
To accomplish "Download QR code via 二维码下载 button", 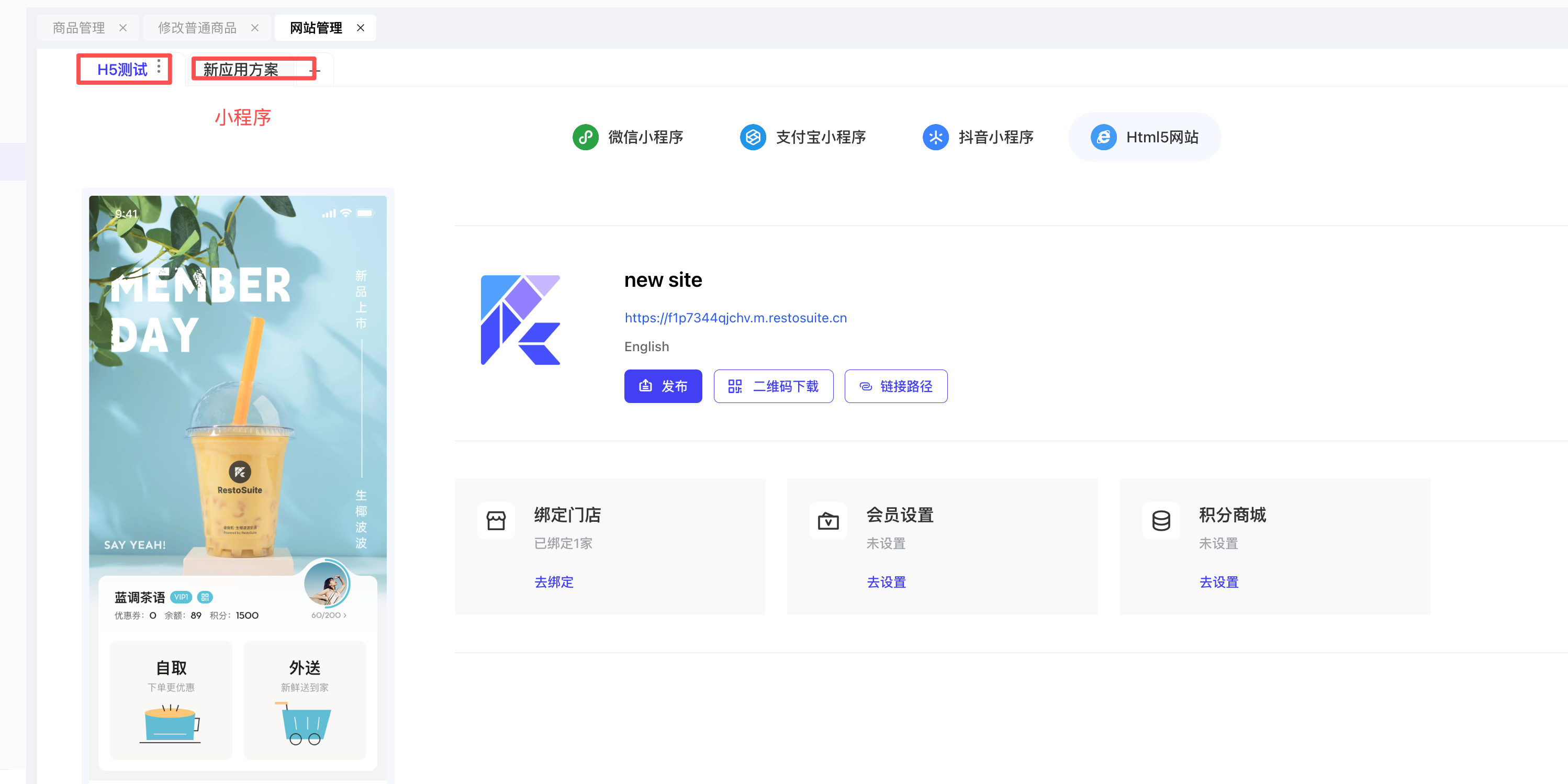I will point(773,386).
